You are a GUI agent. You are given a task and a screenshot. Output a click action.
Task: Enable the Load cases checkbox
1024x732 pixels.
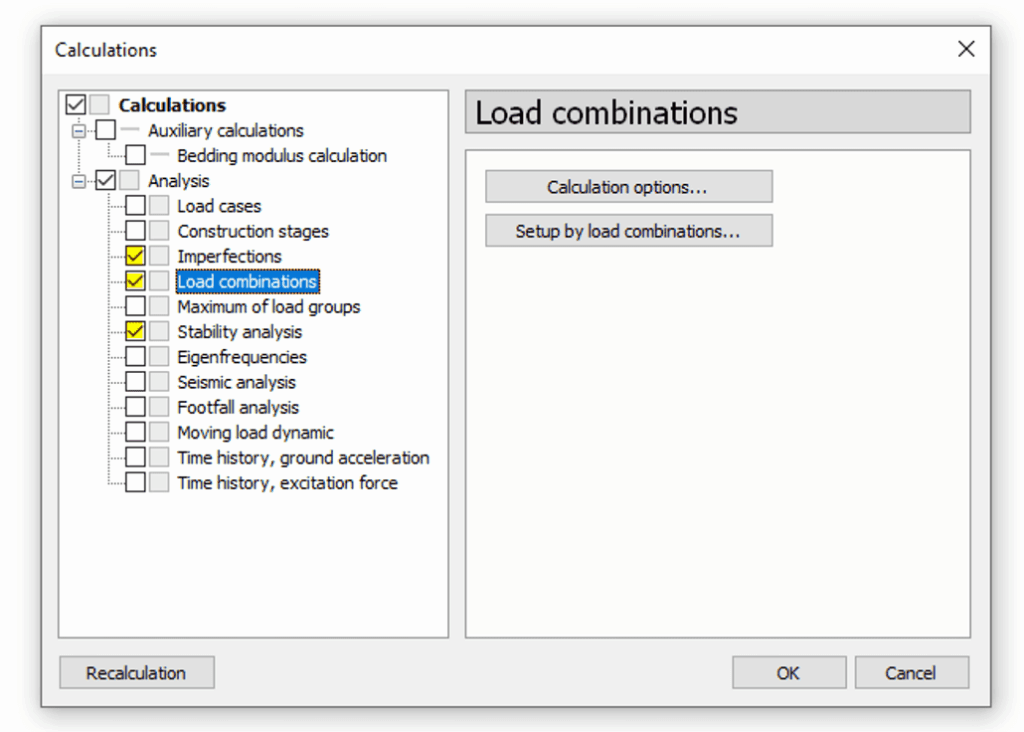click(135, 206)
